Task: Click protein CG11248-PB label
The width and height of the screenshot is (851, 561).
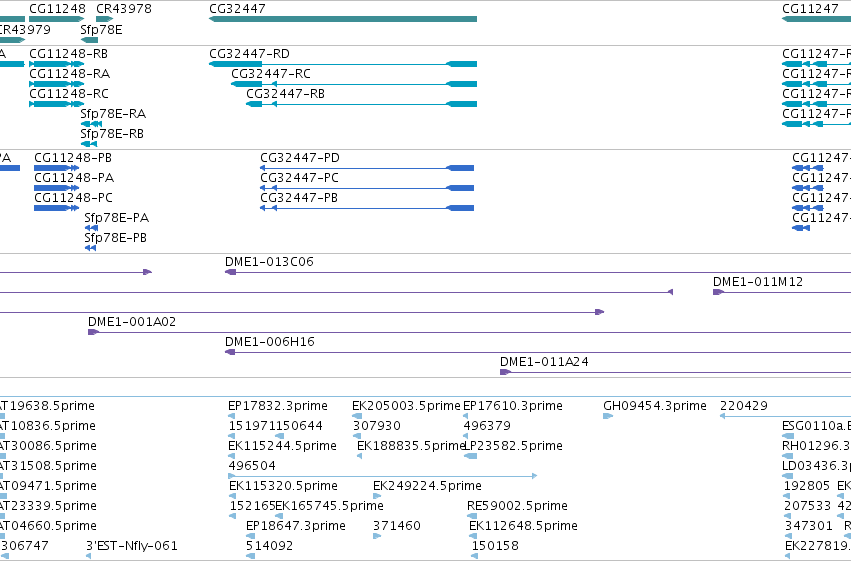Action: 73,157
